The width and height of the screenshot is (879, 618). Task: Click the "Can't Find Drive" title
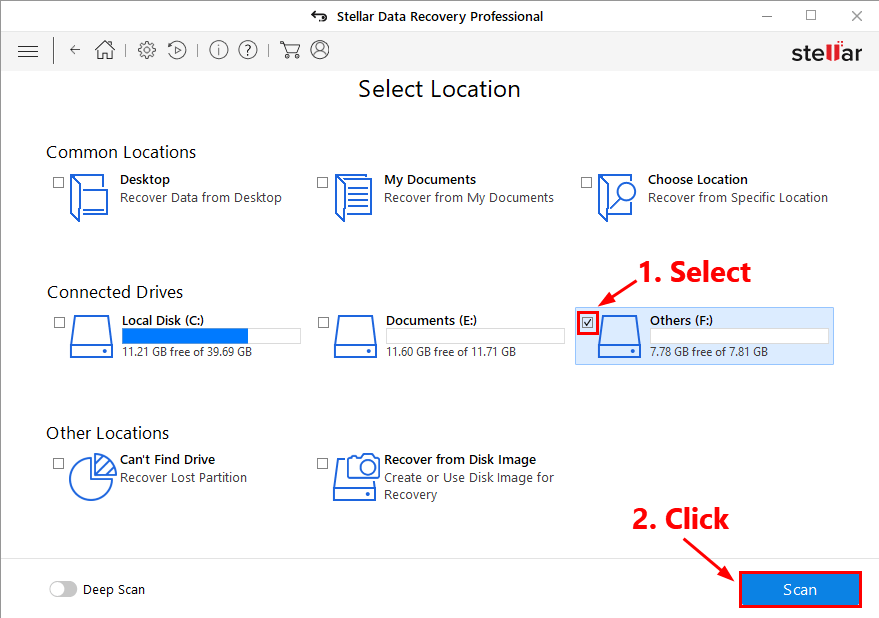(168, 459)
